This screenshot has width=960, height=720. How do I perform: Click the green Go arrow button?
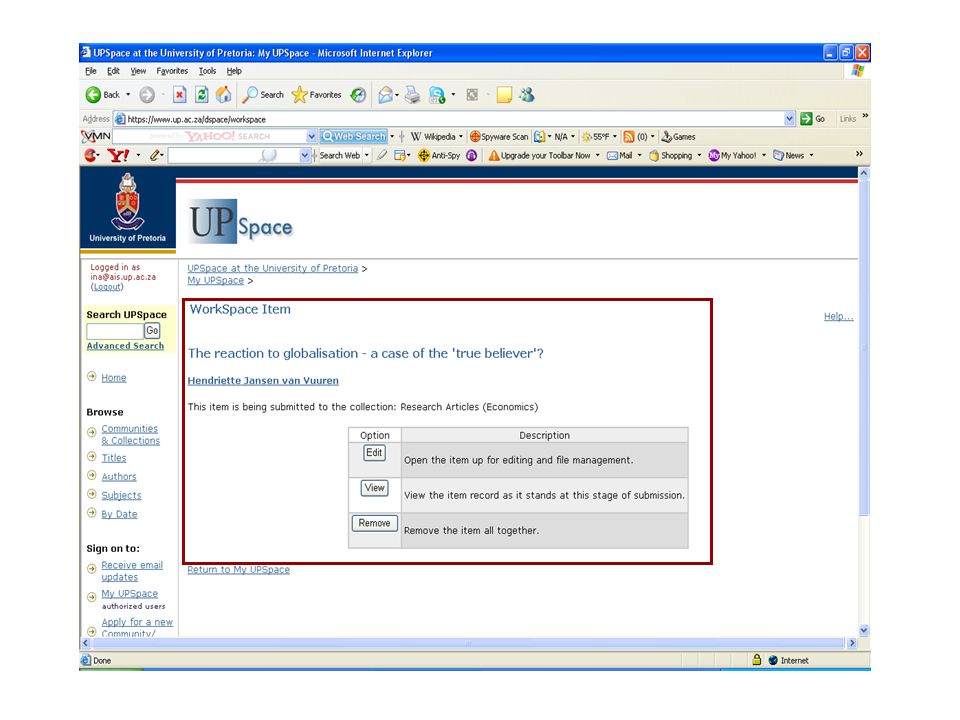tap(806, 119)
